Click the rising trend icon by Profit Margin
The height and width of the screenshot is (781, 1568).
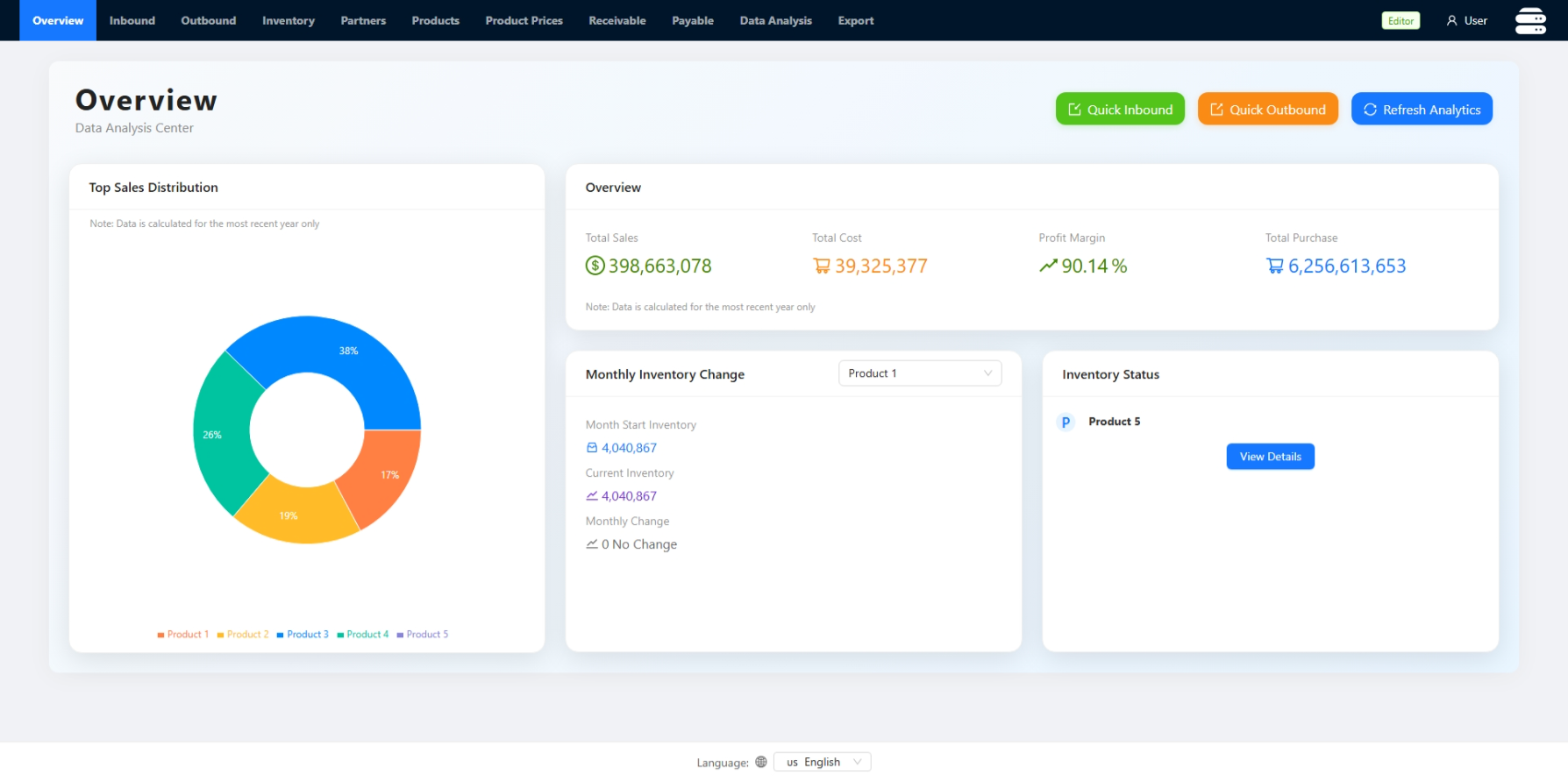point(1048,266)
